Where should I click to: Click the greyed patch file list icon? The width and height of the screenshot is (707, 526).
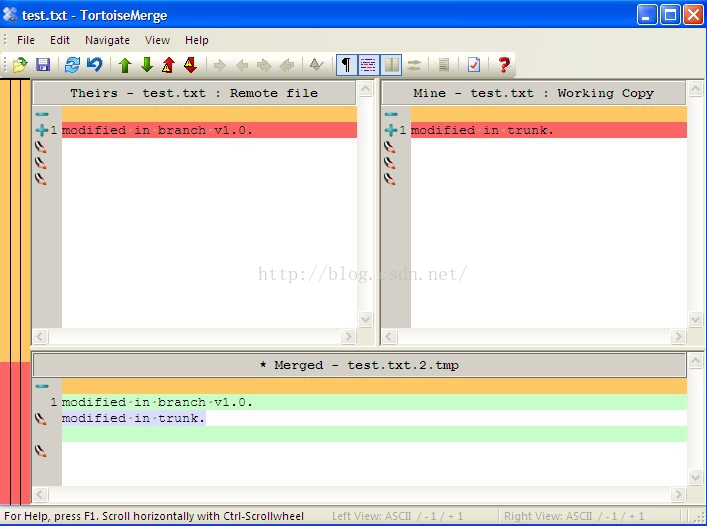click(444, 65)
